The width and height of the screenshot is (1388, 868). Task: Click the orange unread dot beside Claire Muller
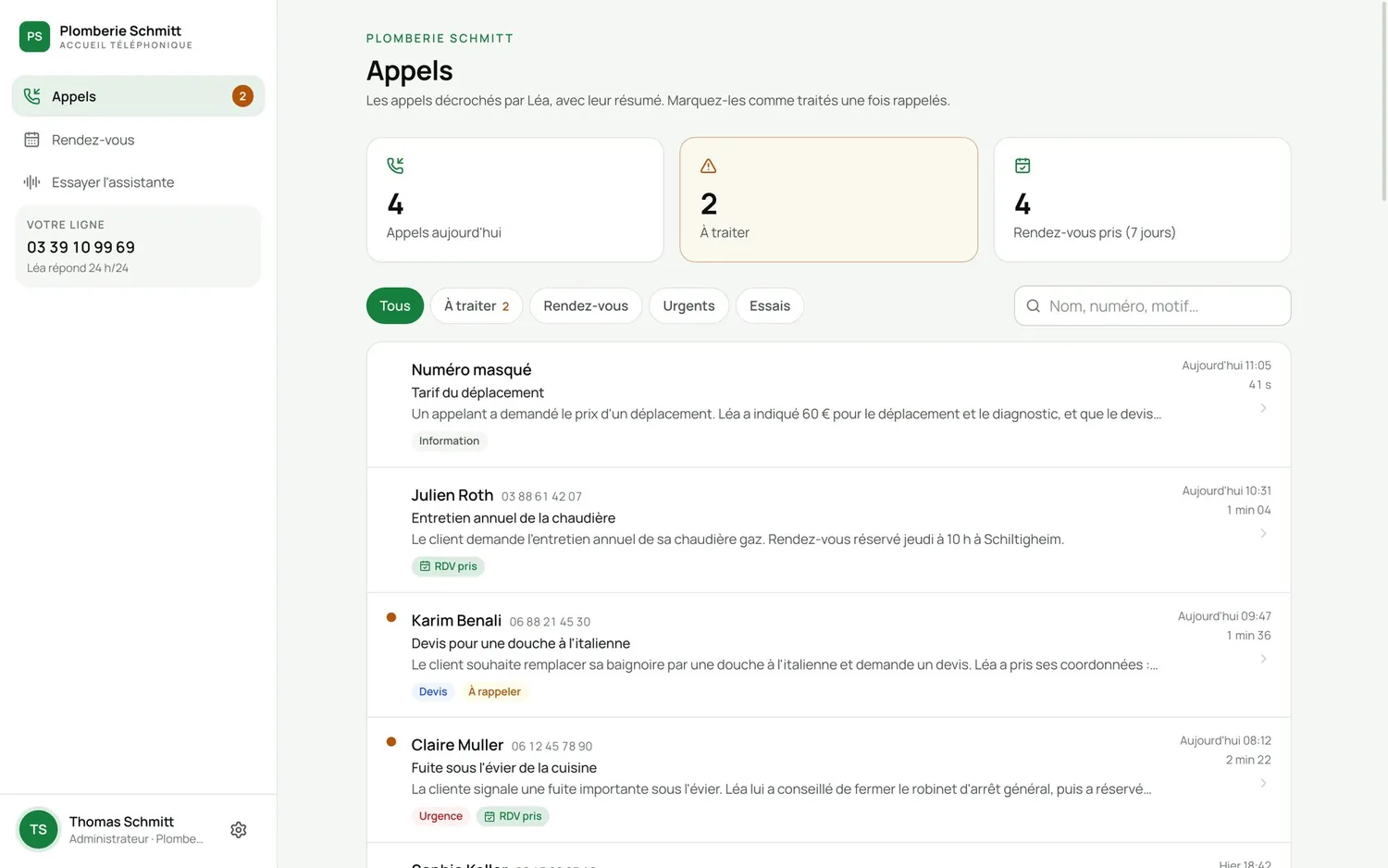point(391,742)
